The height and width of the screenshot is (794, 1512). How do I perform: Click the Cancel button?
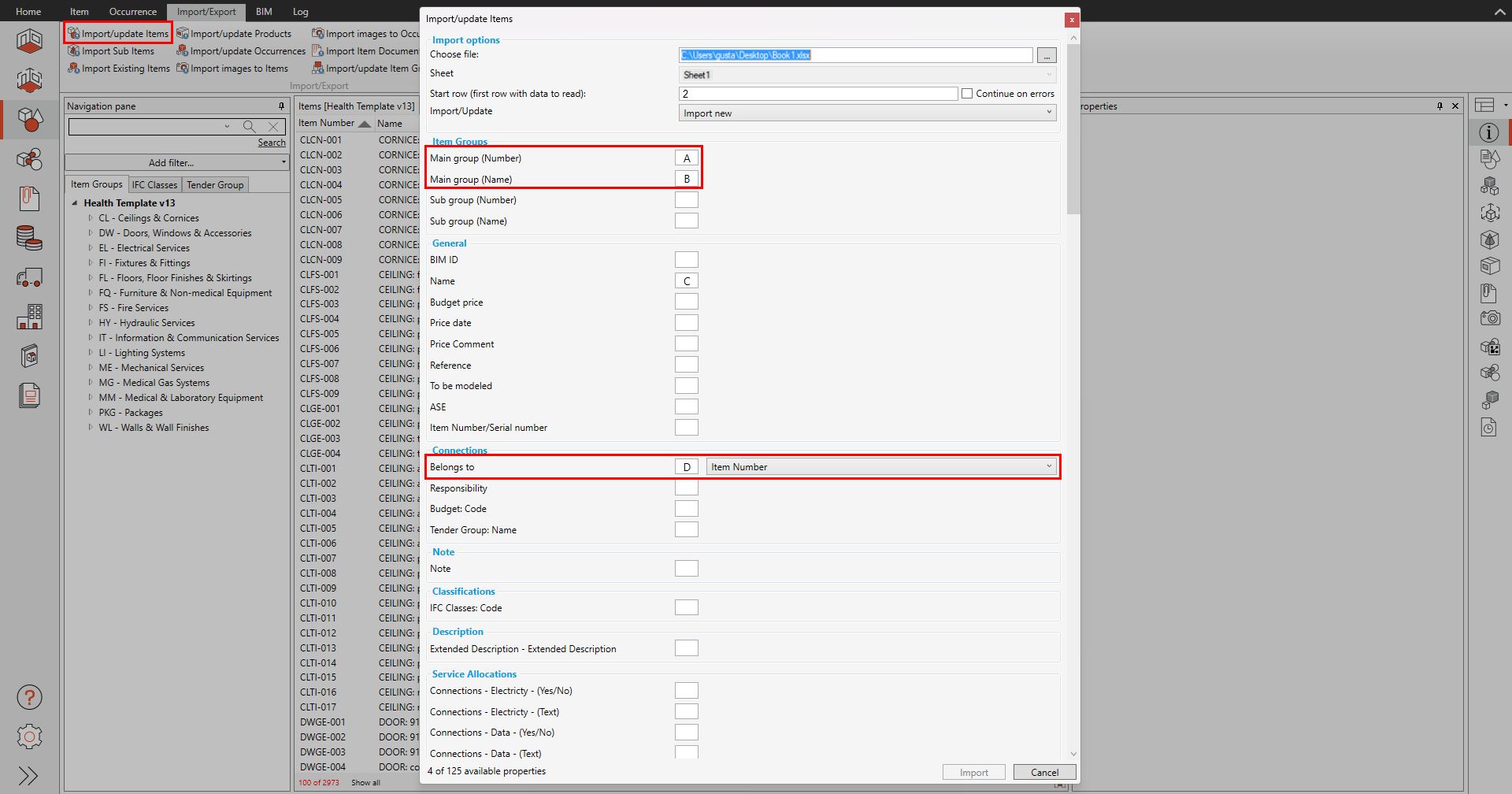[x=1044, y=773]
